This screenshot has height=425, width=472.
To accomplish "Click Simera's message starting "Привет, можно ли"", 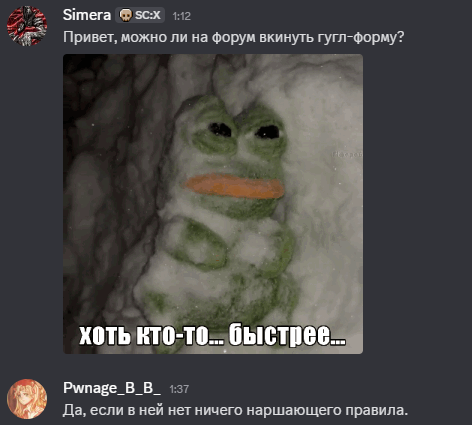I will (x=234, y=37).
